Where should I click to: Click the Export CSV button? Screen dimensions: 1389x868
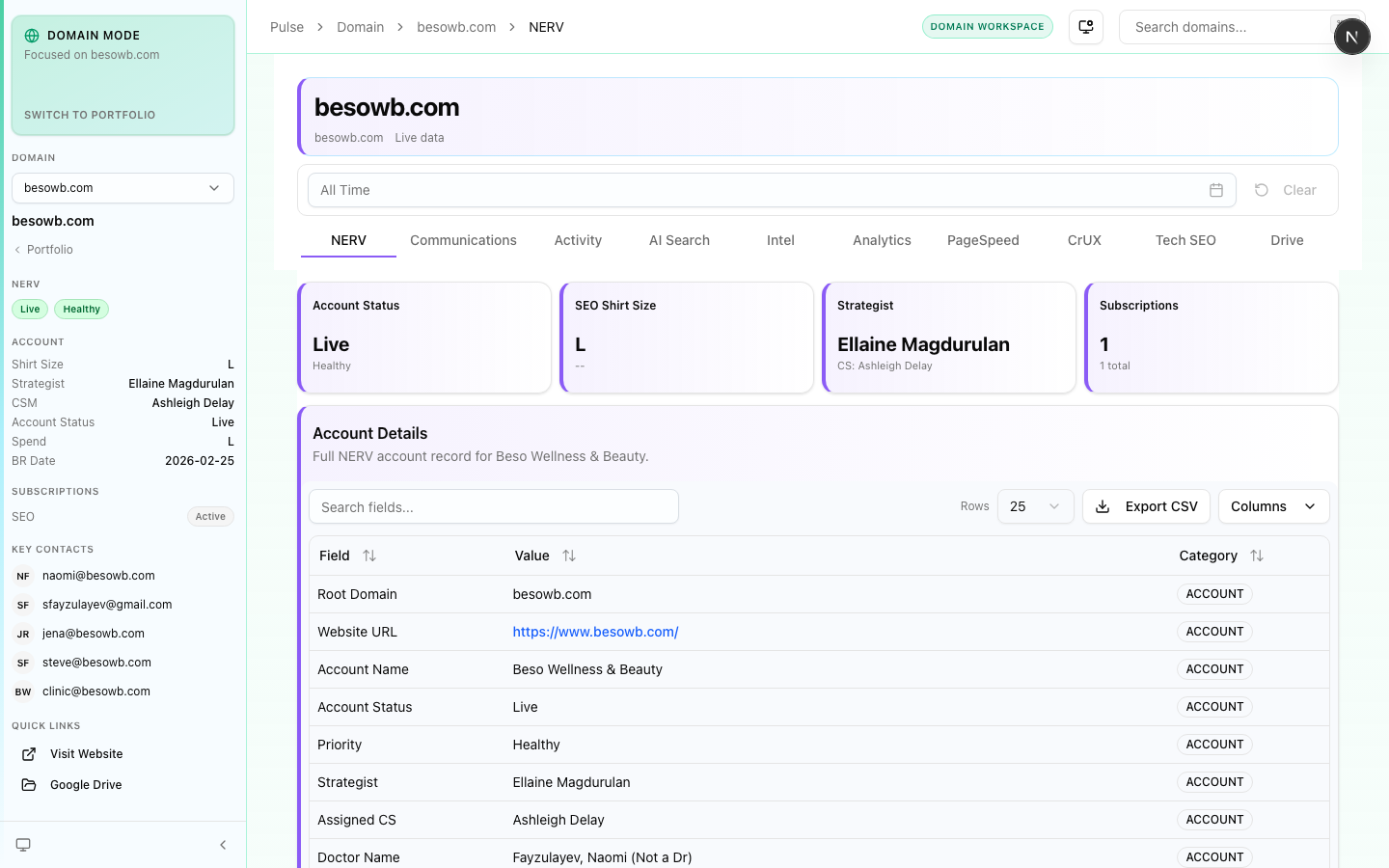click(1146, 506)
